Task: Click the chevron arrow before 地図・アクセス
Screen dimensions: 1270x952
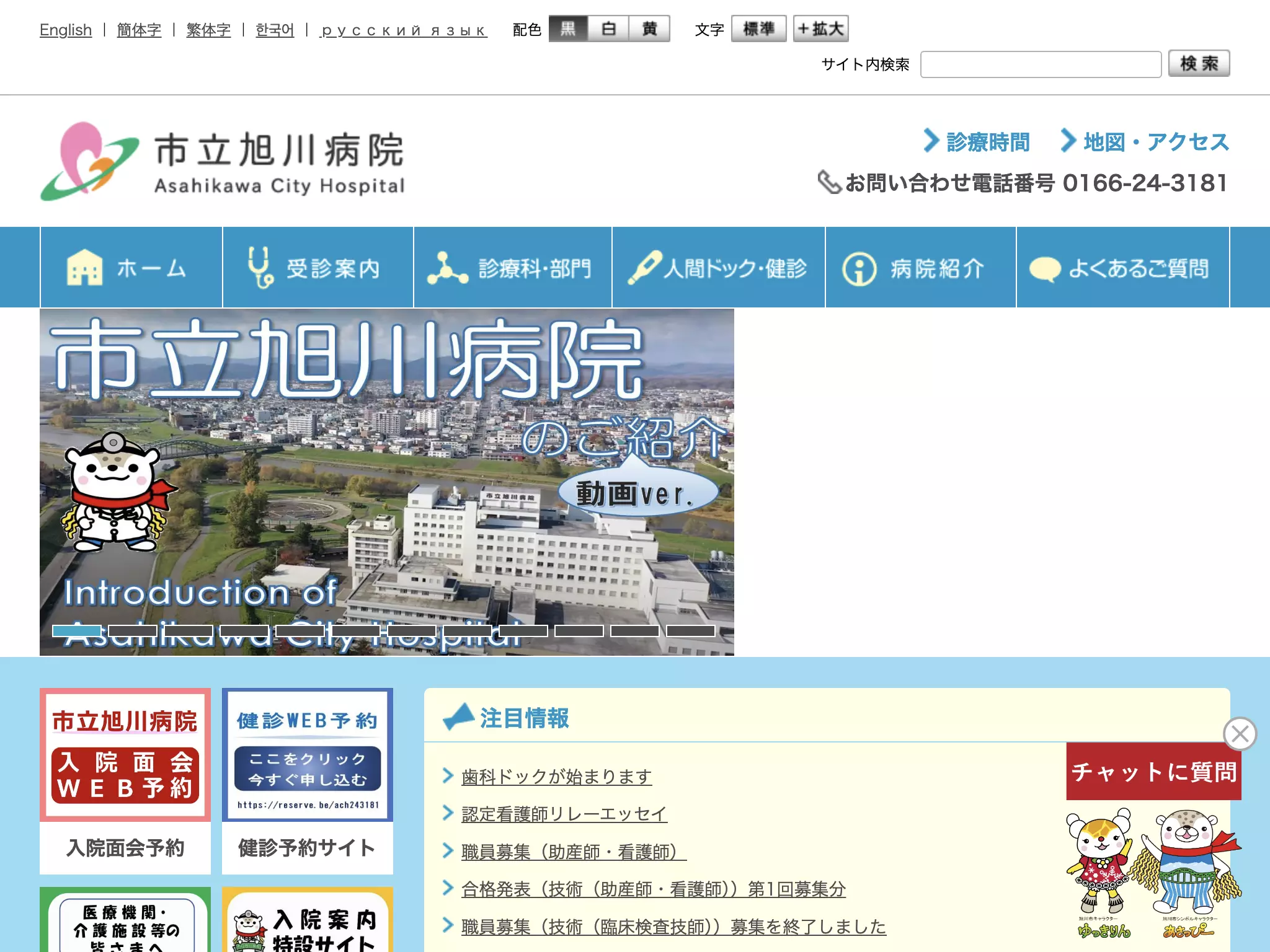Action: [x=1068, y=140]
